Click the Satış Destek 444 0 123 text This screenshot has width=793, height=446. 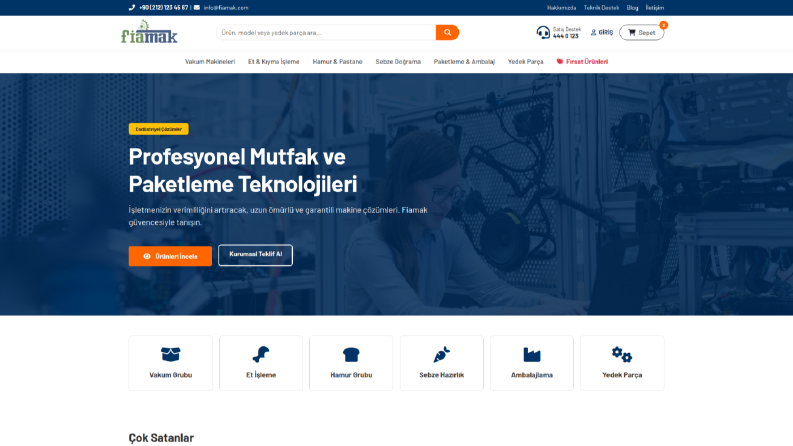[x=566, y=33]
